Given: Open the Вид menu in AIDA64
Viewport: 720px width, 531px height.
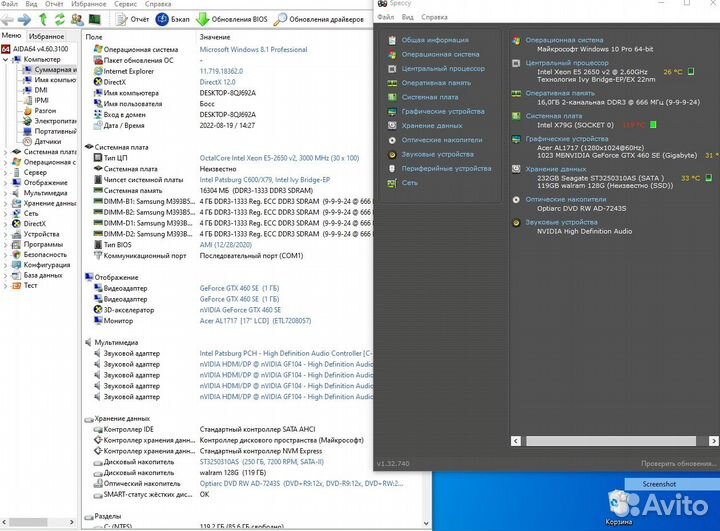Looking at the screenshot, I should click(x=31, y=4).
